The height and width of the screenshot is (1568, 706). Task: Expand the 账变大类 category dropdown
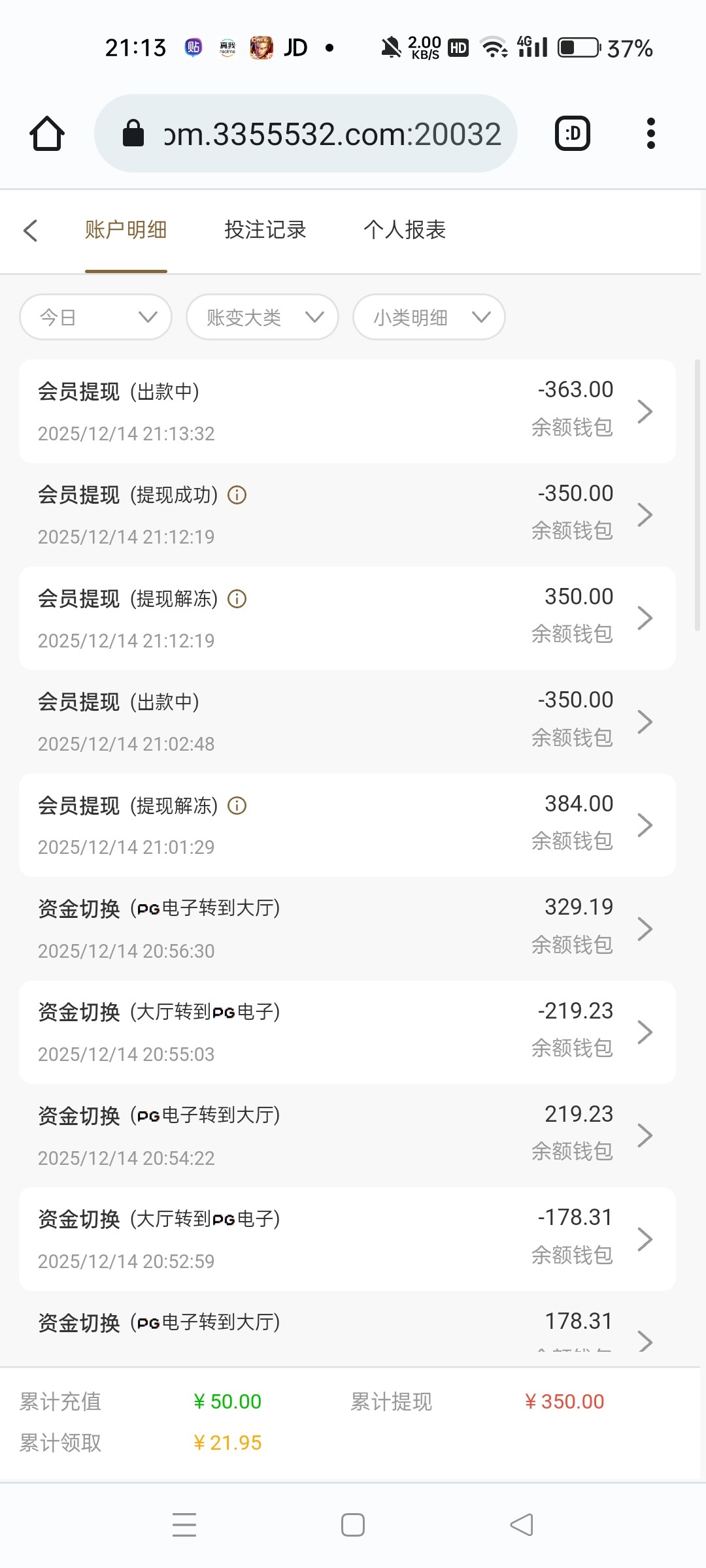coord(262,318)
